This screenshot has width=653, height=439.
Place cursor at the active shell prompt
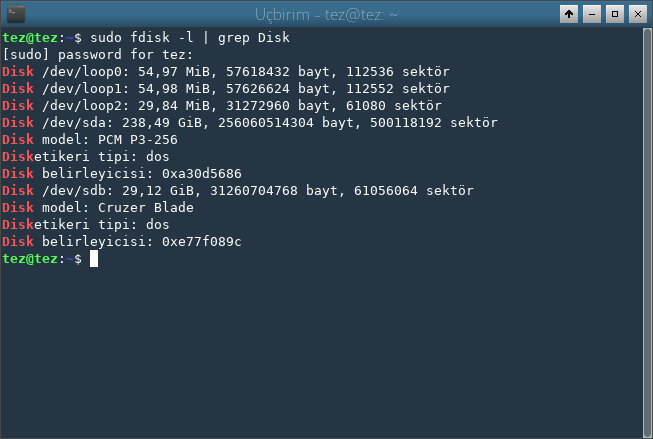click(94, 259)
